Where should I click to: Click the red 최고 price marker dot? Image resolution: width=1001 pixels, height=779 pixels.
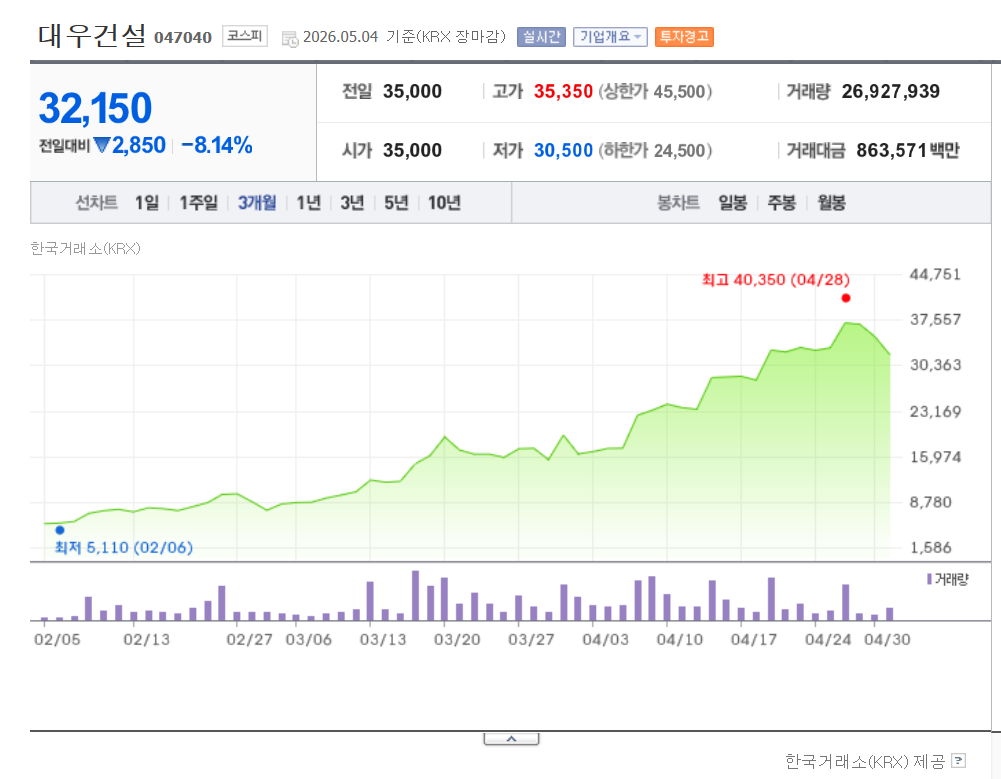coord(846,298)
